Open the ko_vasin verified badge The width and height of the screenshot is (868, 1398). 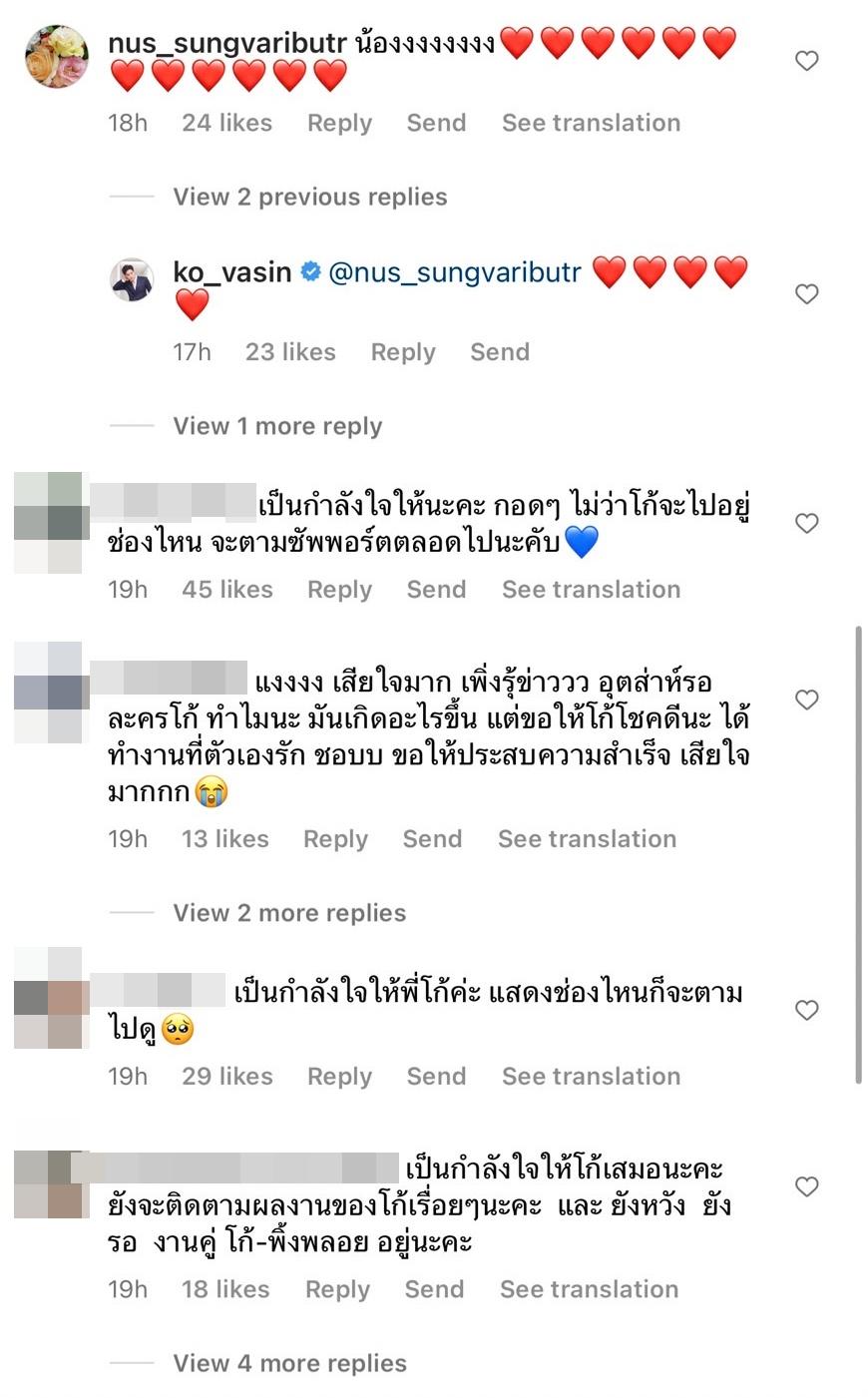[310, 271]
